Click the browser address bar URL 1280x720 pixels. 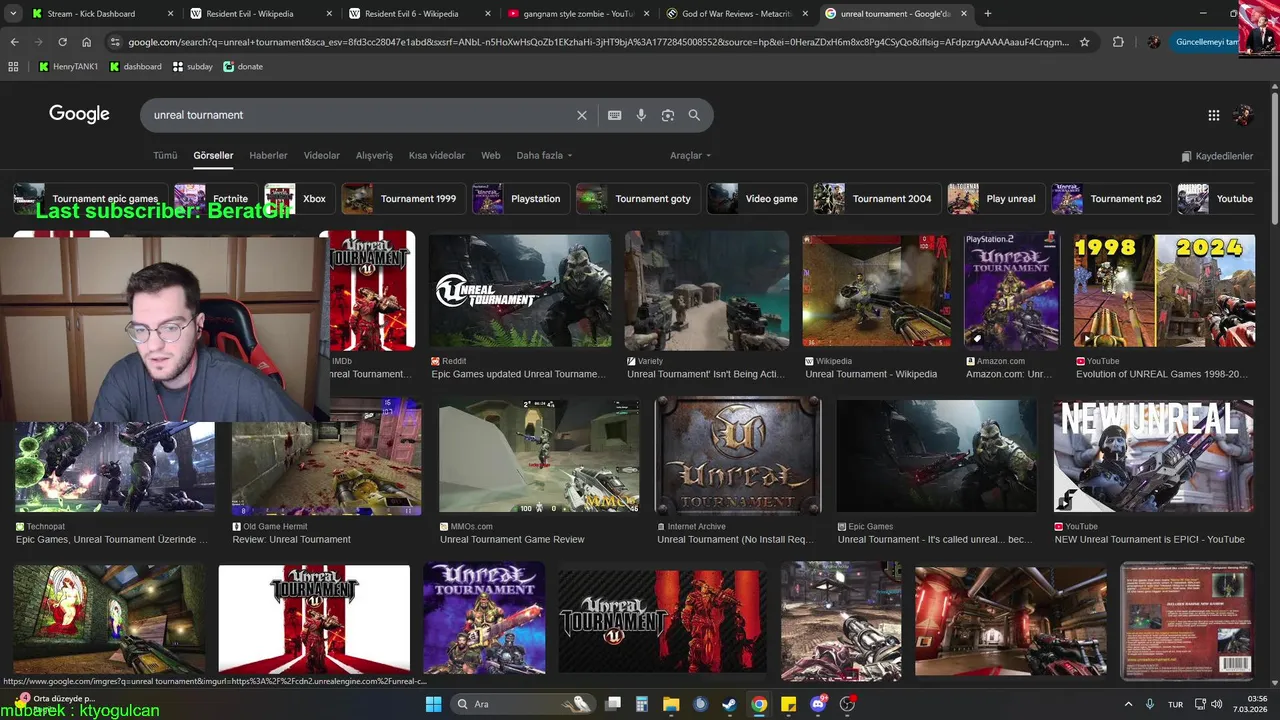coord(598,42)
